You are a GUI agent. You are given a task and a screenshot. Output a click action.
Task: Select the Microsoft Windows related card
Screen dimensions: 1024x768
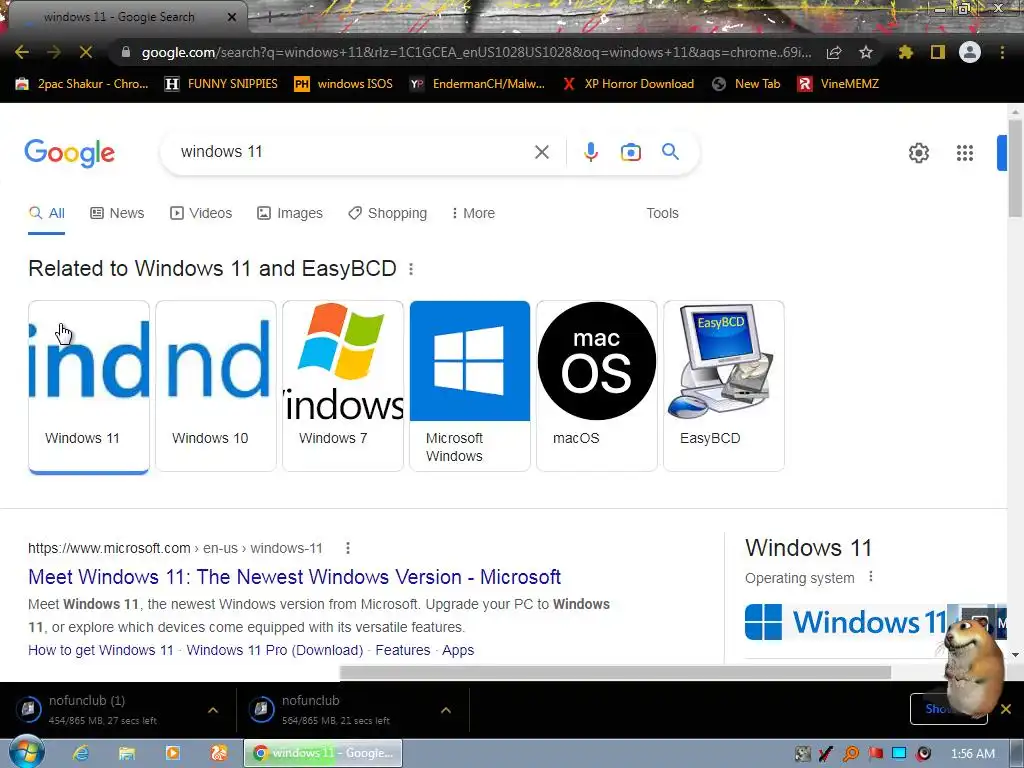pyautogui.click(x=470, y=386)
